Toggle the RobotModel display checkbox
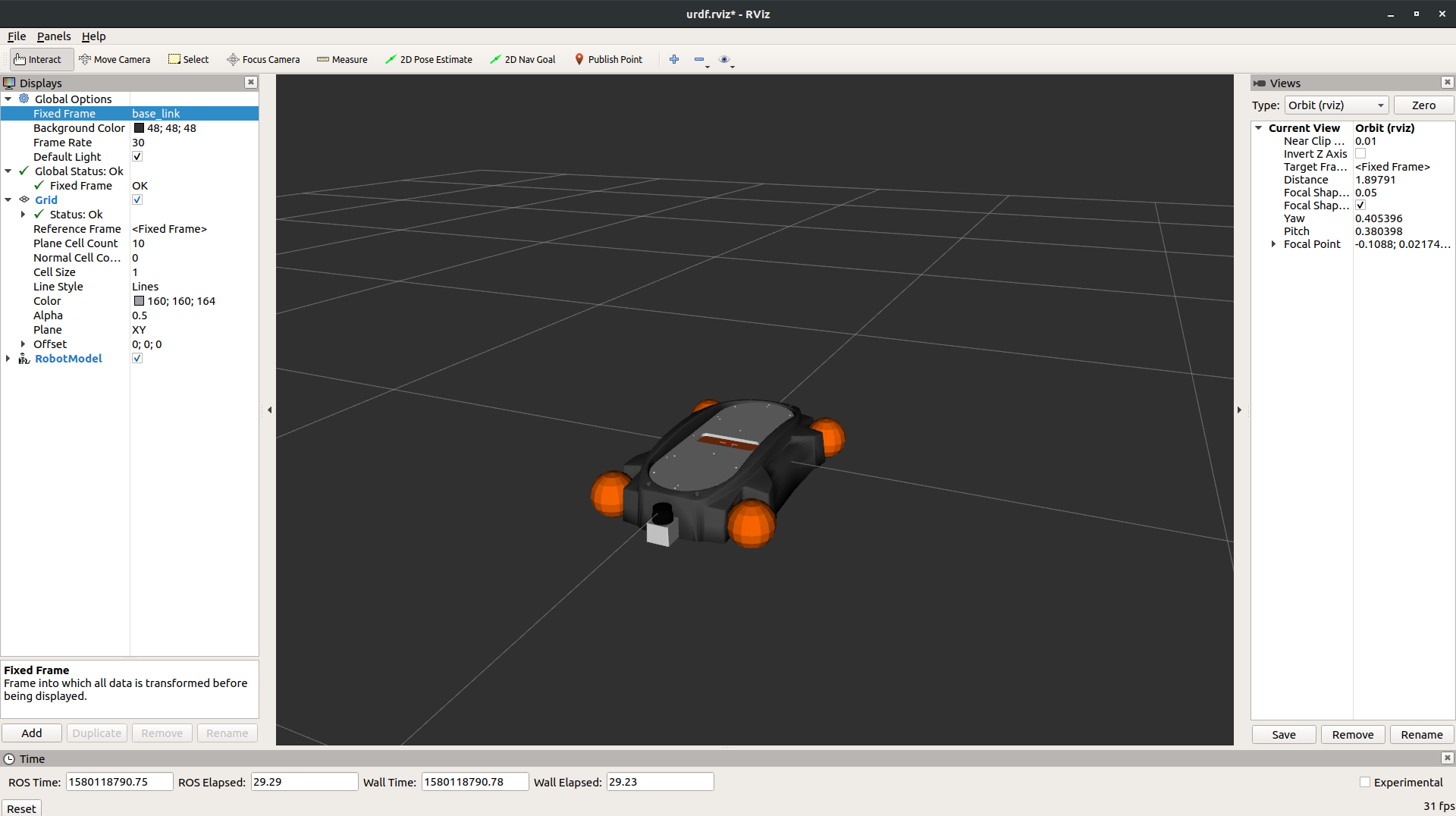Viewport: 1456px width, 816px height. click(x=137, y=358)
